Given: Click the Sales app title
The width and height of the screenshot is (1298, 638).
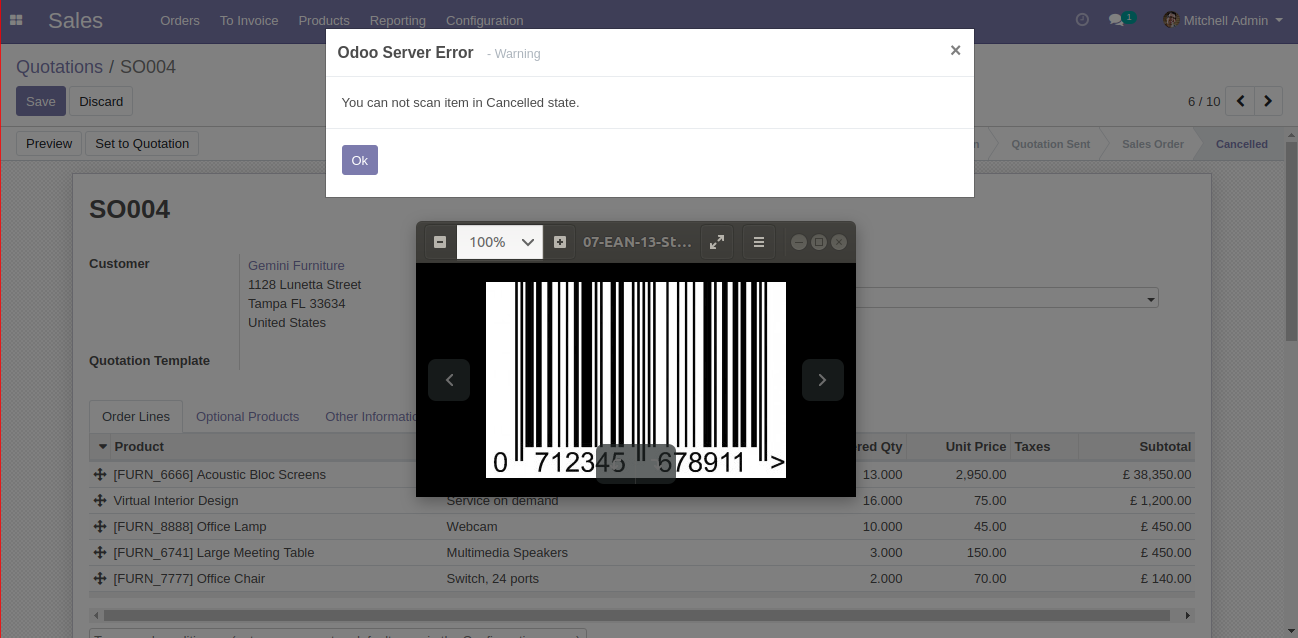Looking at the screenshot, I should 75,20.
